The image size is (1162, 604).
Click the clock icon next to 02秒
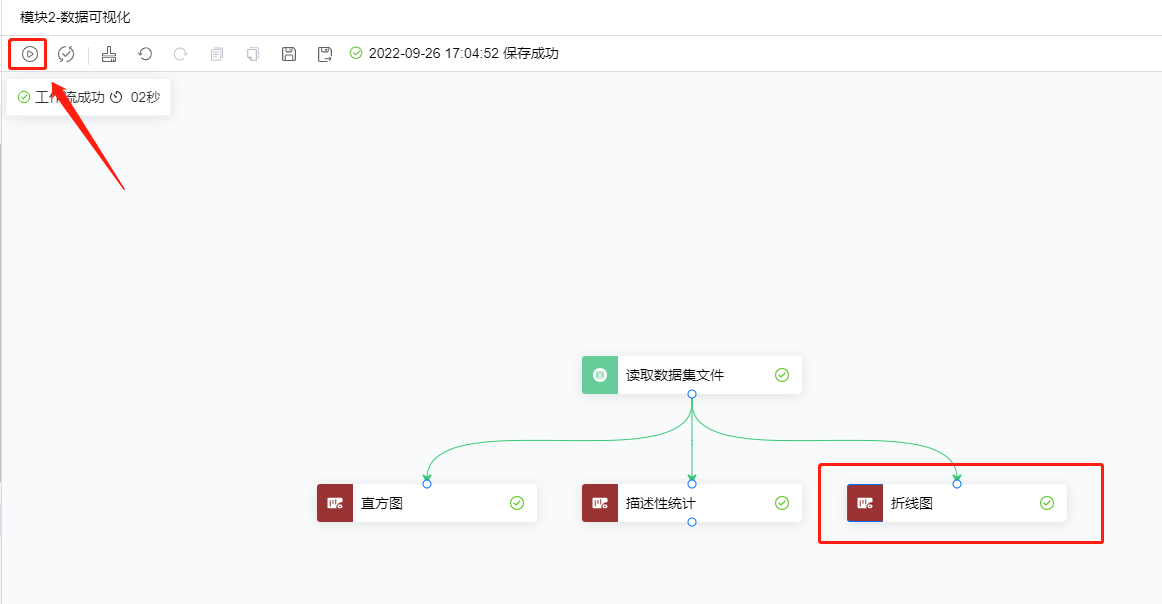click(x=116, y=97)
